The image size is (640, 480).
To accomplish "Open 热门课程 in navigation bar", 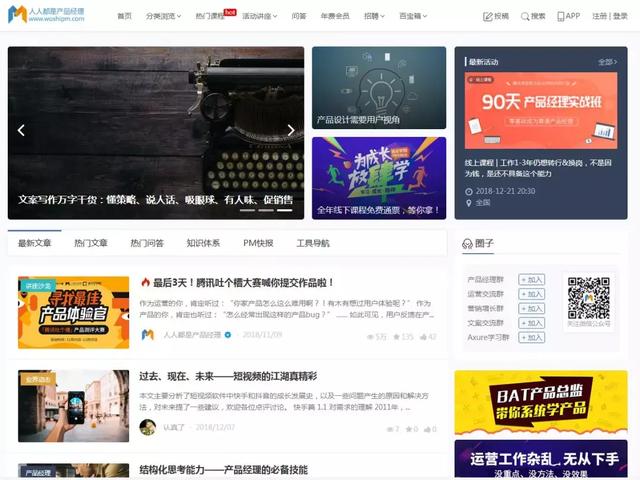I will [210, 16].
